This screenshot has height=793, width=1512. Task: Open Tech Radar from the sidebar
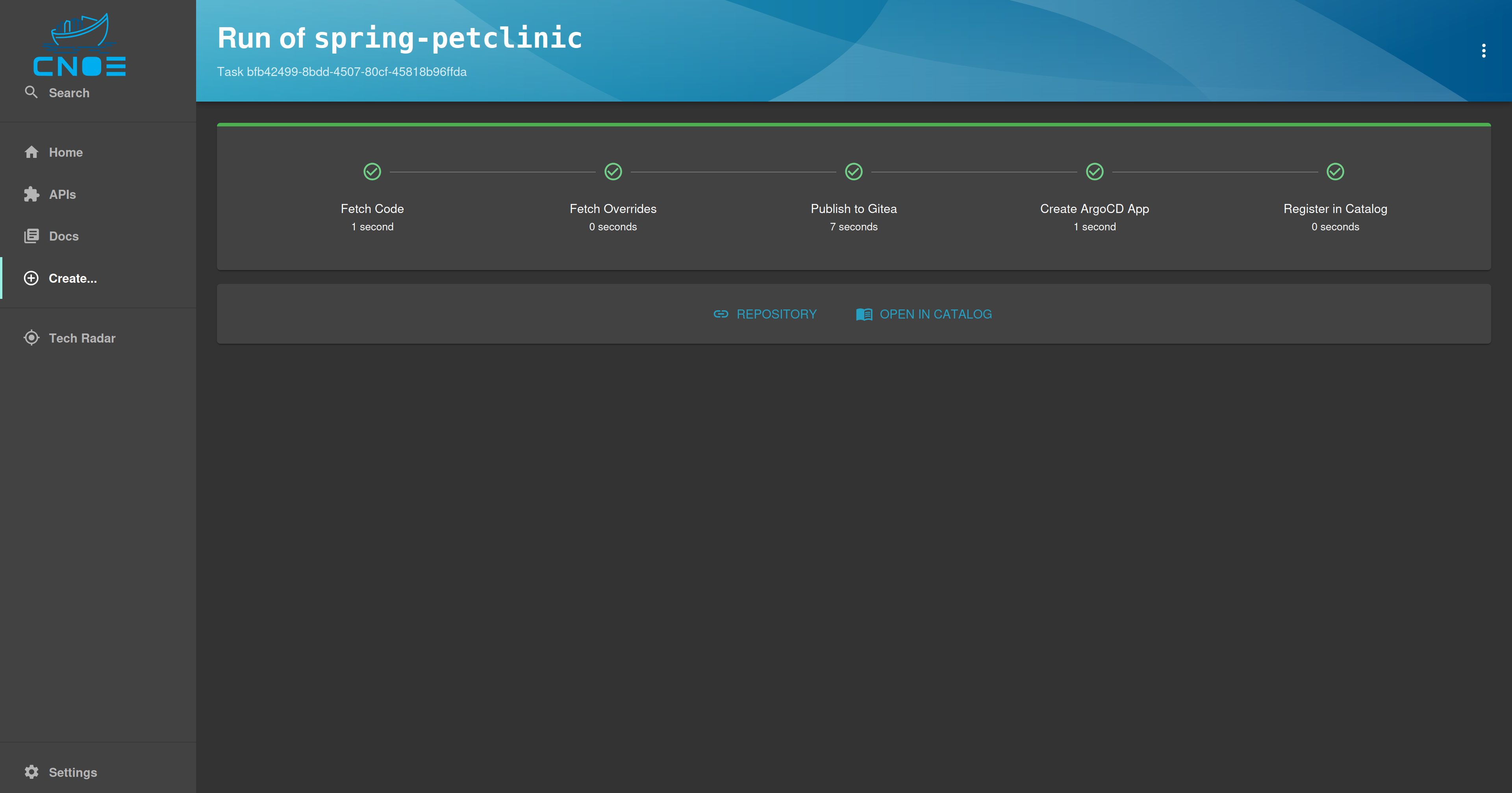(x=98, y=338)
